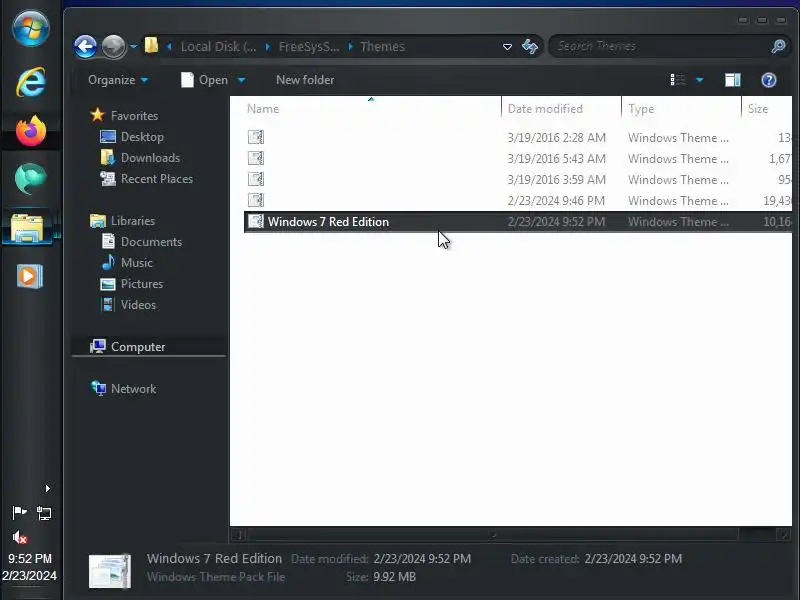Viewport: 800px width, 600px height.
Task: Open the address bar previous locations dropdown
Action: pos(507,47)
